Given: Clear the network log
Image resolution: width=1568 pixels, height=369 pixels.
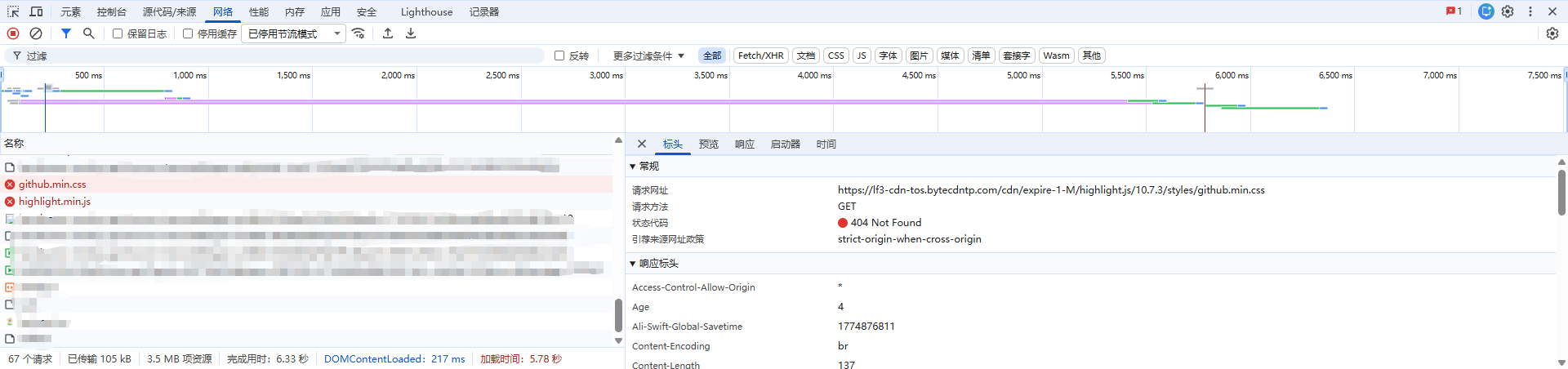Looking at the screenshot, I should (36, 33).
